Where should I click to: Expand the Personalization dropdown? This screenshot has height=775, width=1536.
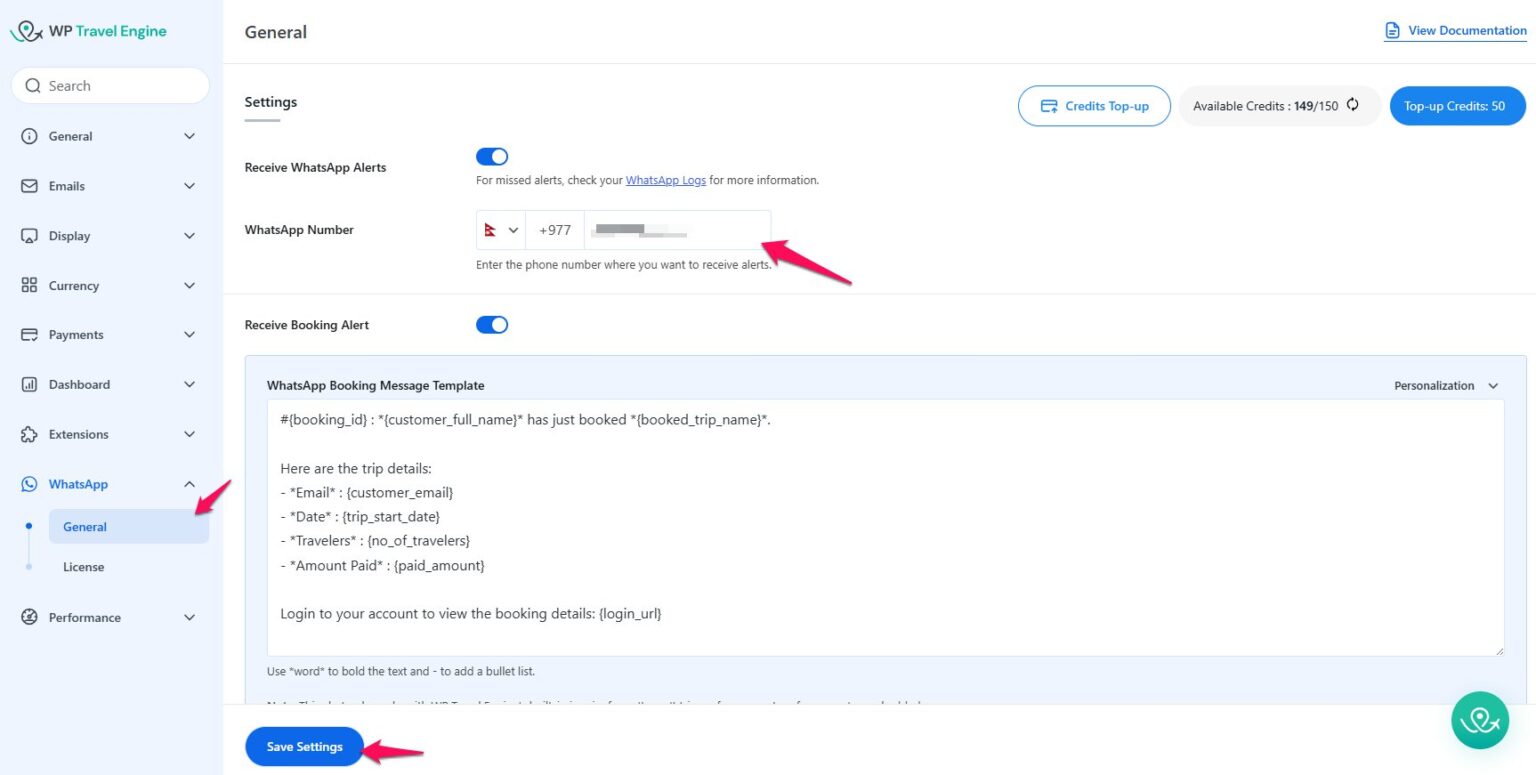tap(1445, 385)
